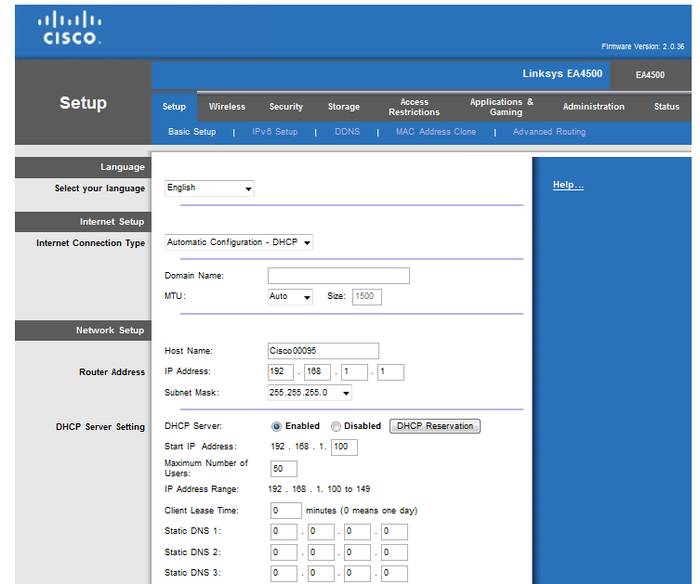Image resolution: width=700 pixels, height=584 pixels.
Task: Click the MTU Size field
Action: pos(367,296)
